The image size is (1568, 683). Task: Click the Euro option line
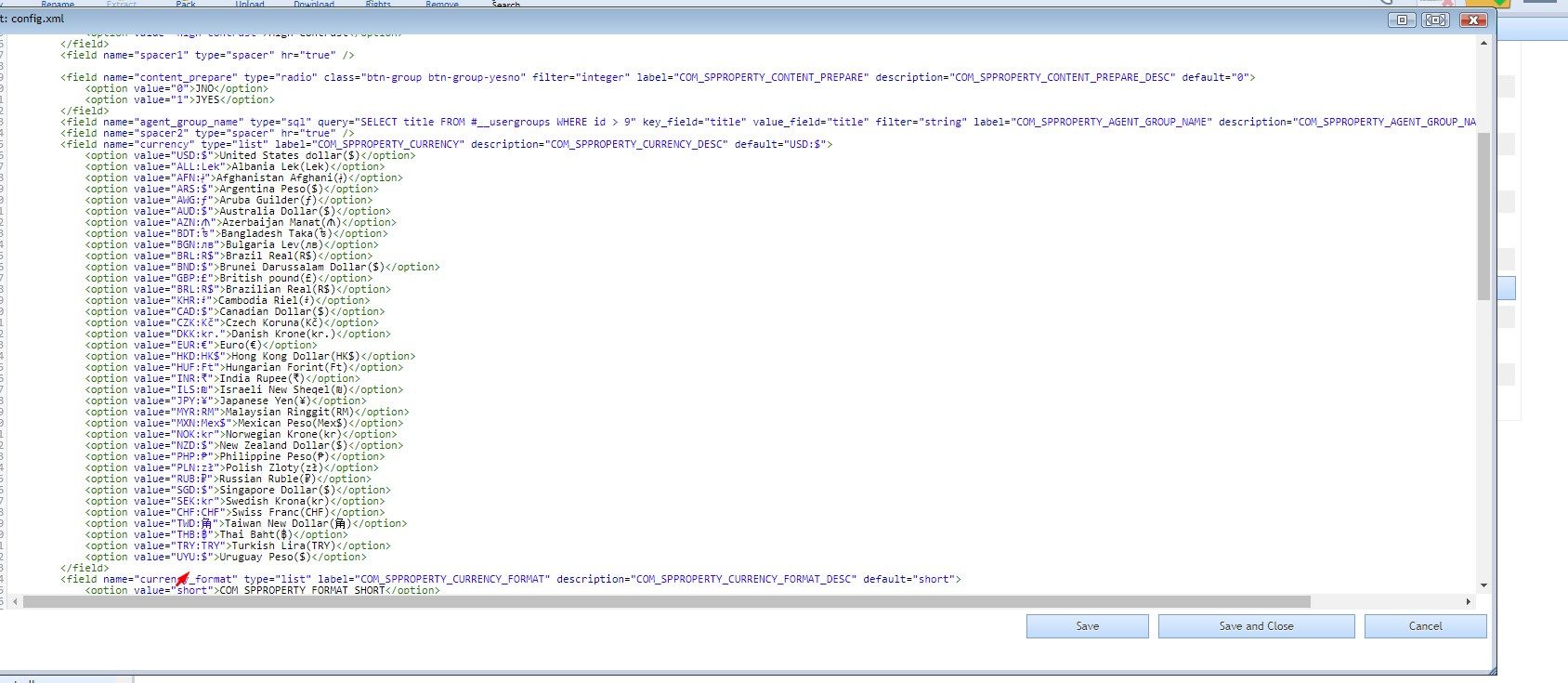pyautogui.click(x=202, y=345)
